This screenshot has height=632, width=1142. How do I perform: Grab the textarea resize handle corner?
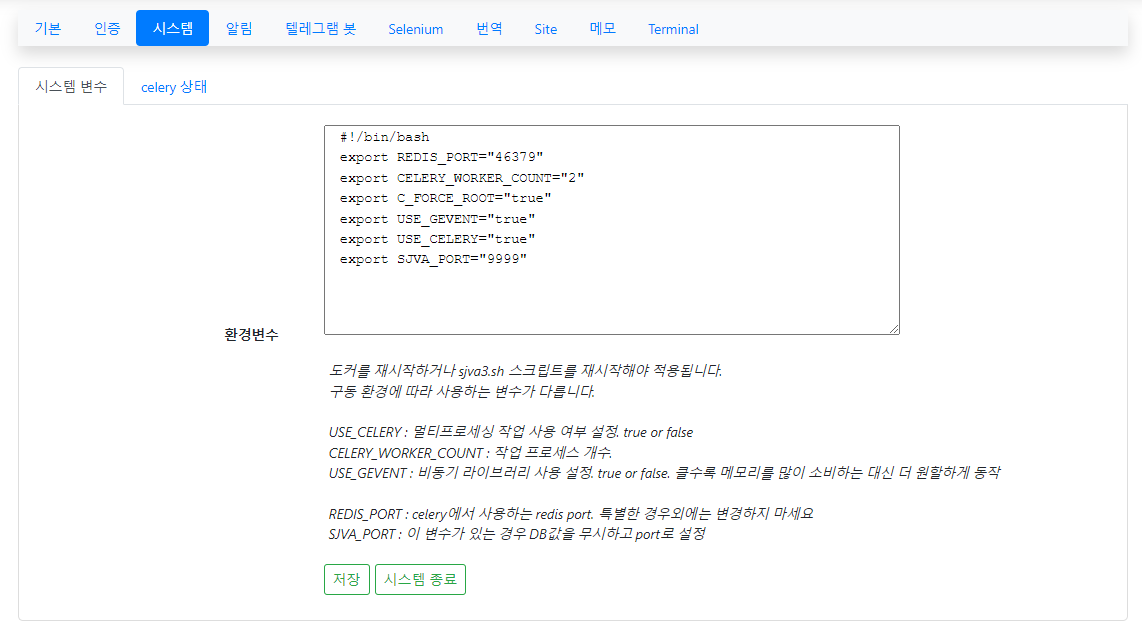(894, 329)
